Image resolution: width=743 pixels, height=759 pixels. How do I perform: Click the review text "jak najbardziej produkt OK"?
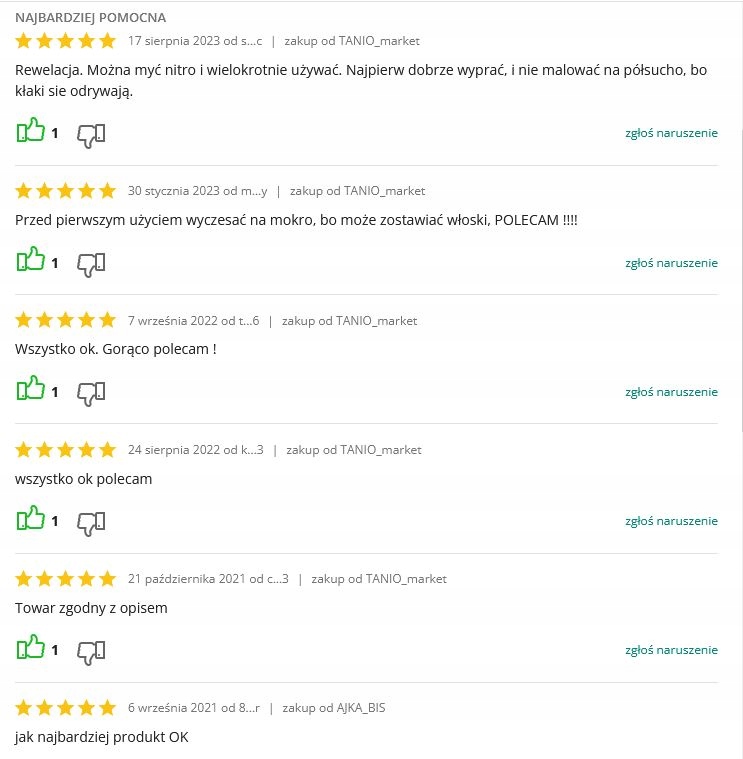tap(102, 737)
